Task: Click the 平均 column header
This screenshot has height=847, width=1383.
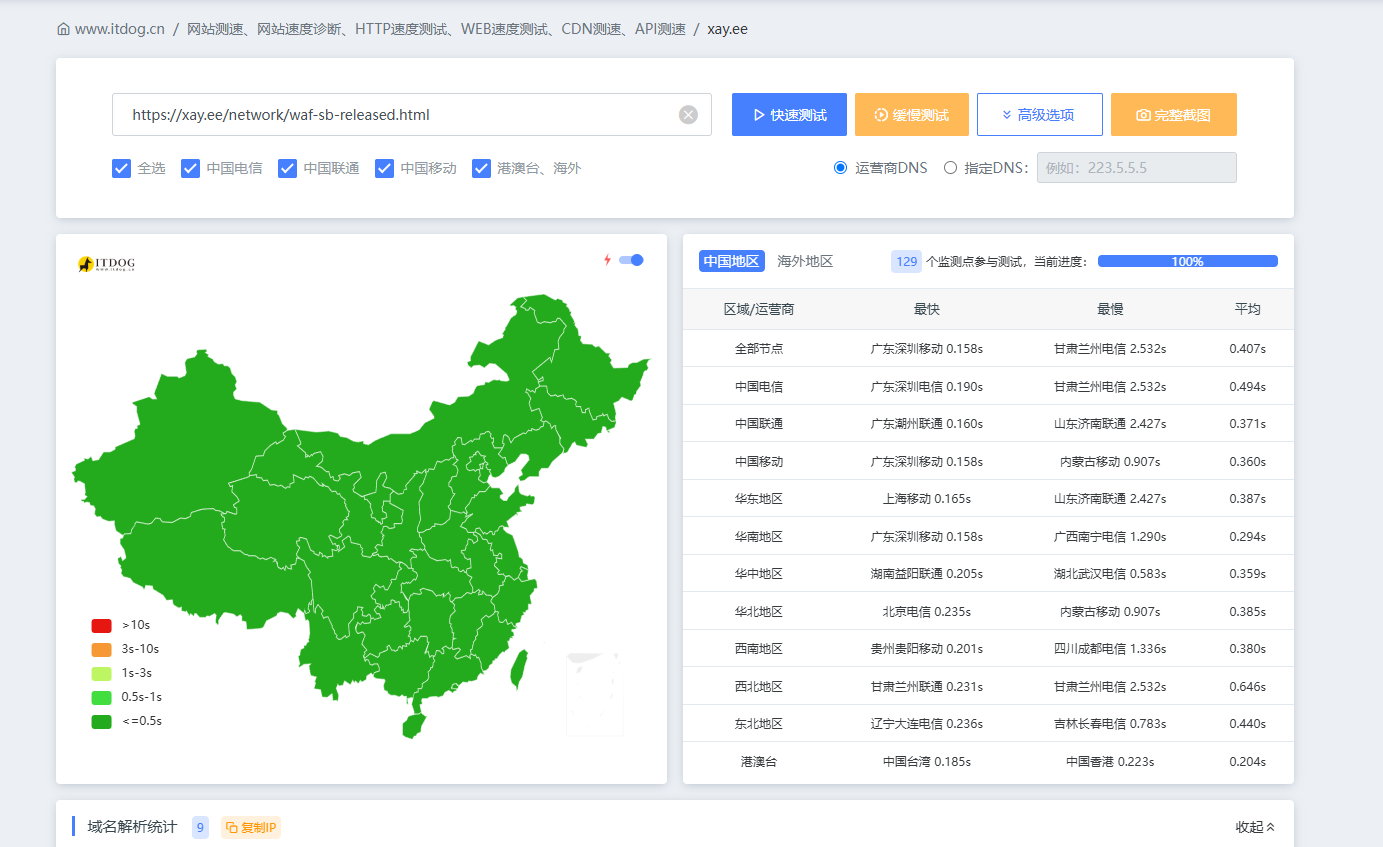Action: coord(1248,309)
